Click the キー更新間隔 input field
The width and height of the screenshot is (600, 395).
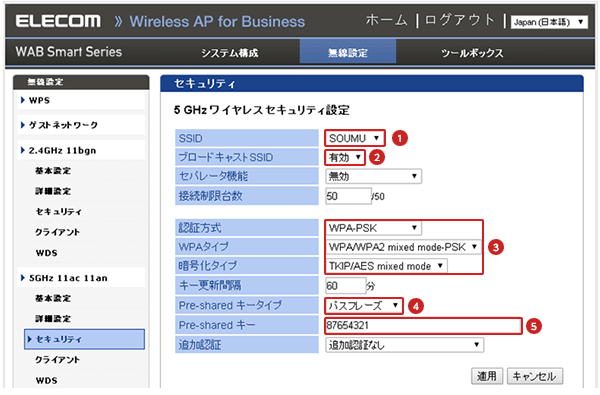346,286
